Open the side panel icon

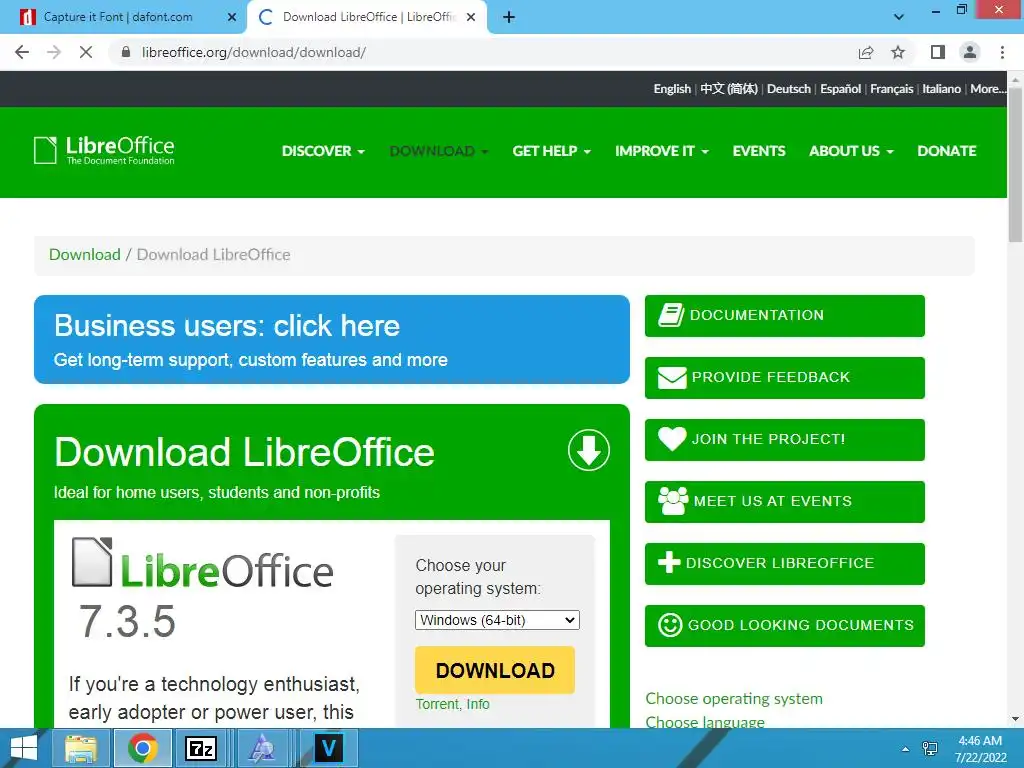pyautogui.click(x=938, y=52)
